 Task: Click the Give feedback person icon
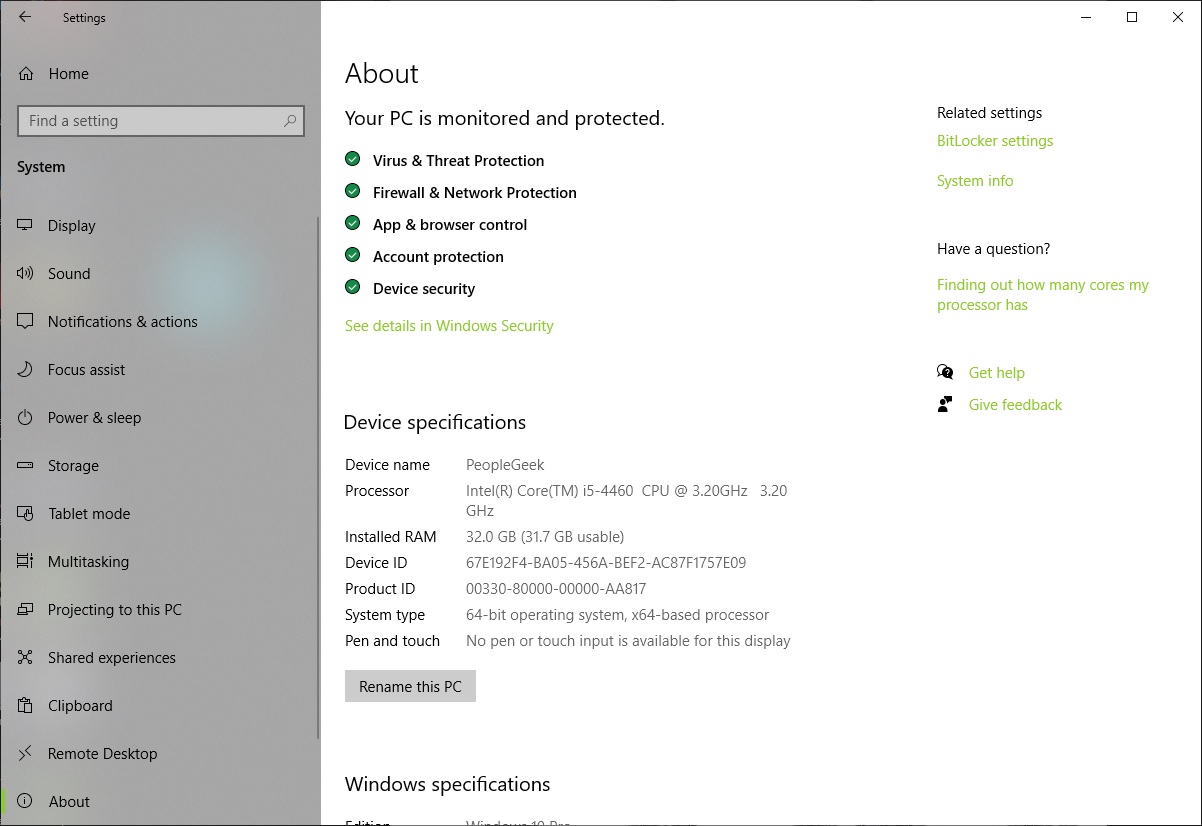(x=945, y=405)
